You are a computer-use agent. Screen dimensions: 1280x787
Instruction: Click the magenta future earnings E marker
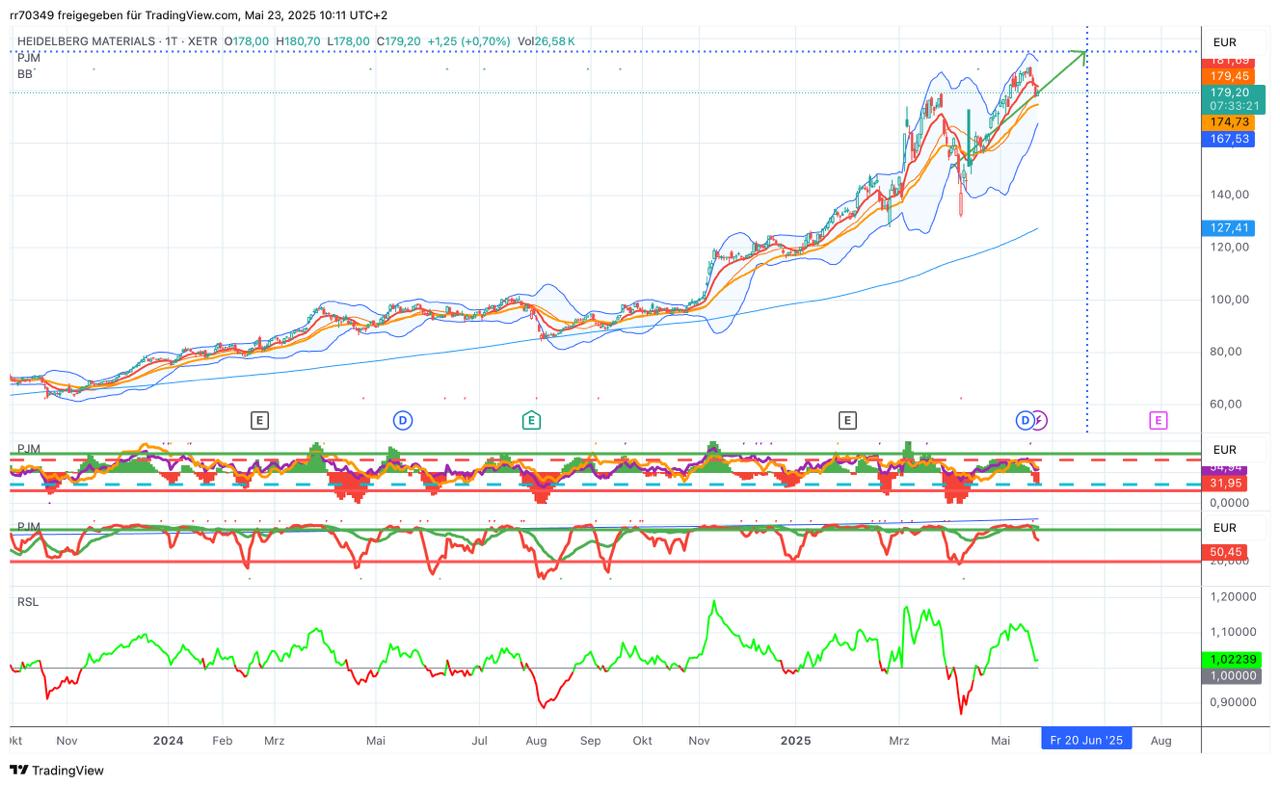(1157, 420)
